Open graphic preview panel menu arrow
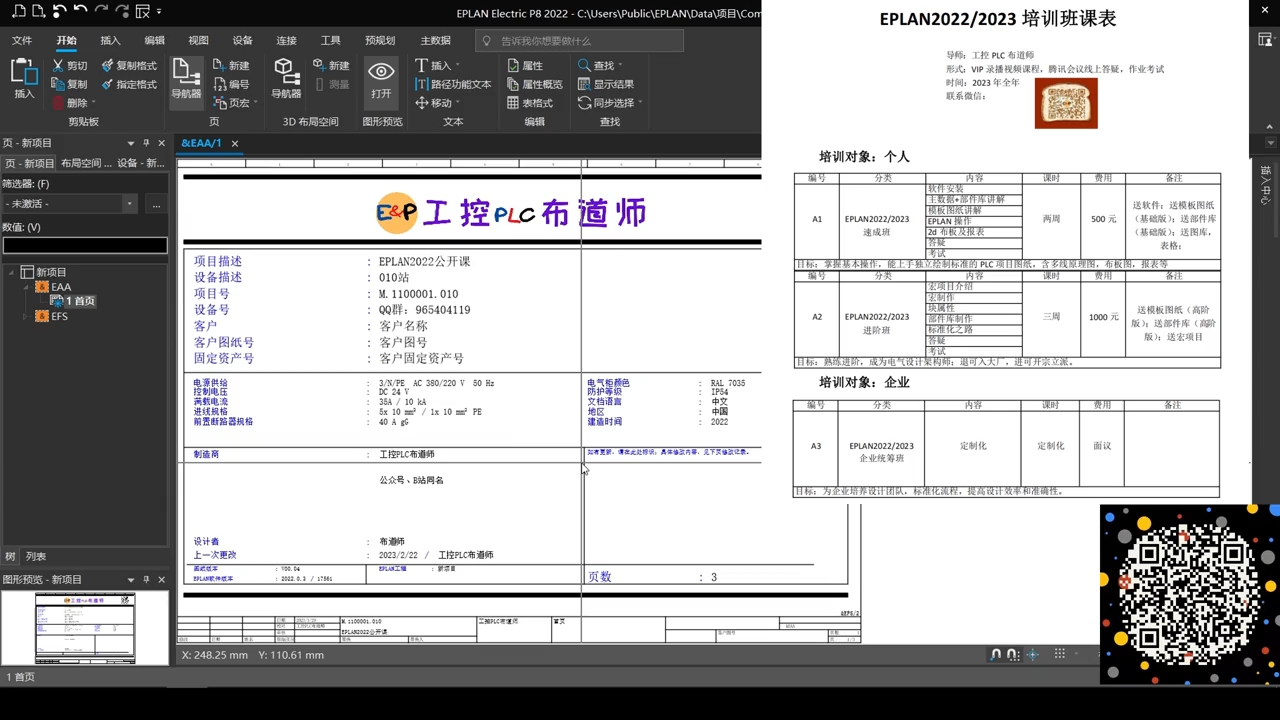The image size is (1280, 720). (x=130, y=580)
